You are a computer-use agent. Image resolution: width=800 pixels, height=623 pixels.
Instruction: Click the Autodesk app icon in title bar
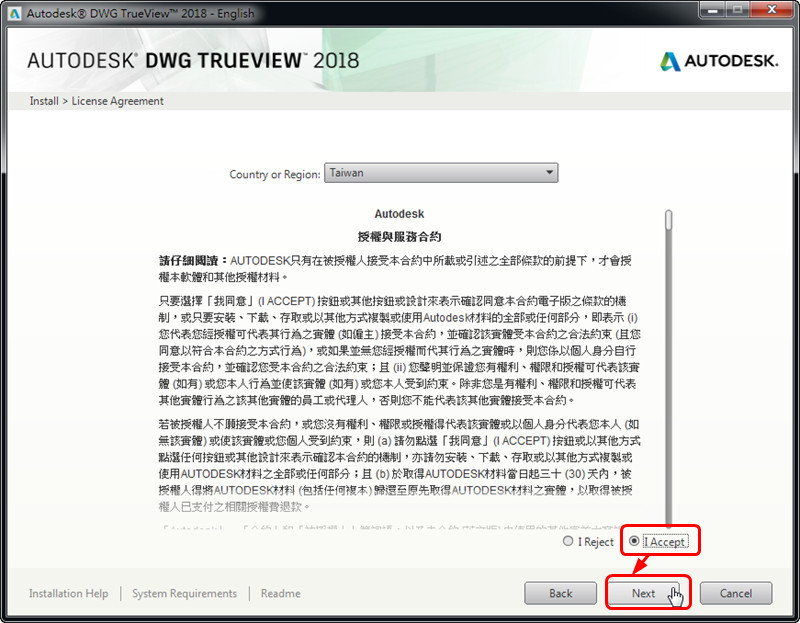[x=14, y=13]
